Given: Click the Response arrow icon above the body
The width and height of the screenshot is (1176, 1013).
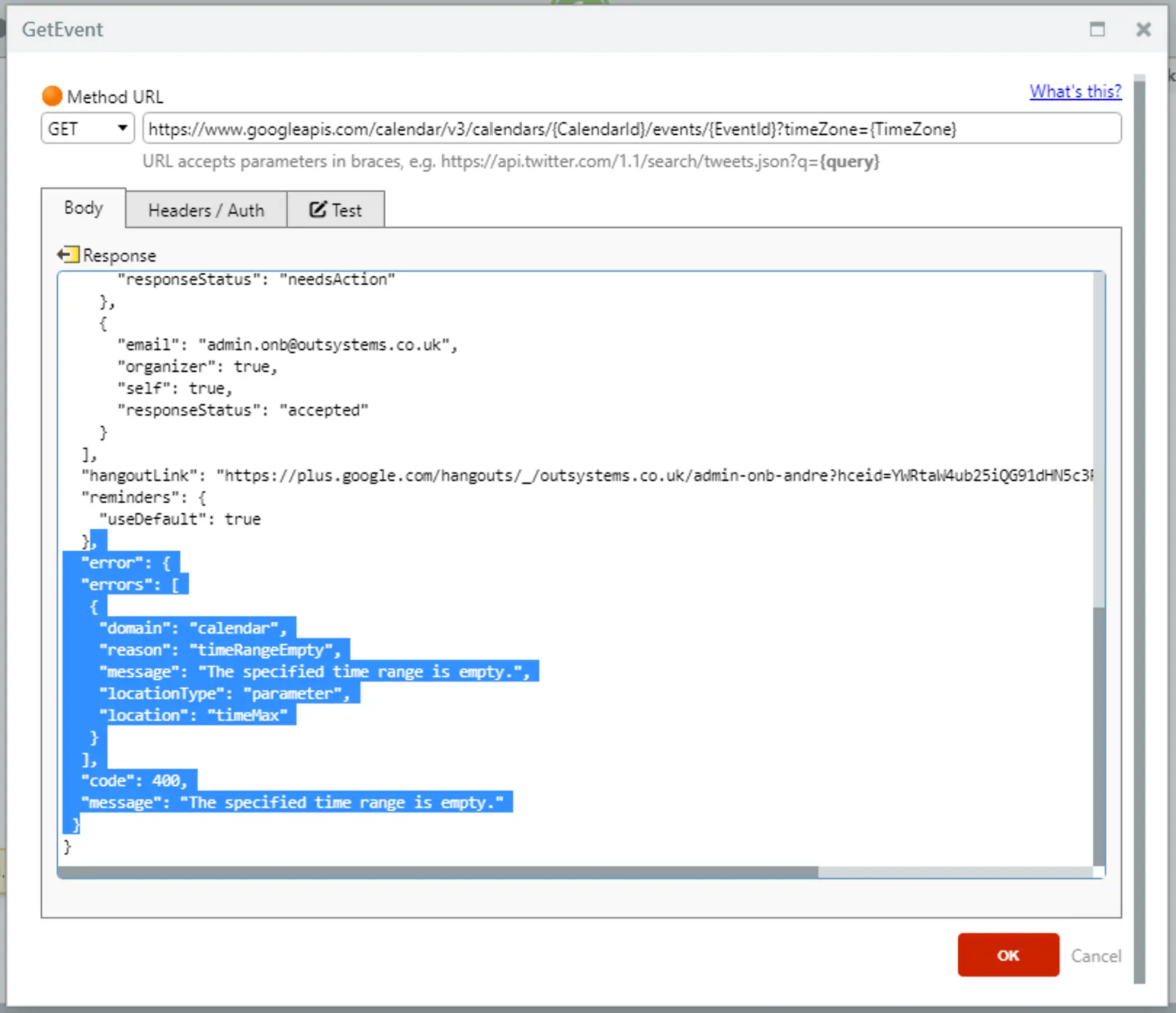Looking at the screenshot, I should 67,254.
